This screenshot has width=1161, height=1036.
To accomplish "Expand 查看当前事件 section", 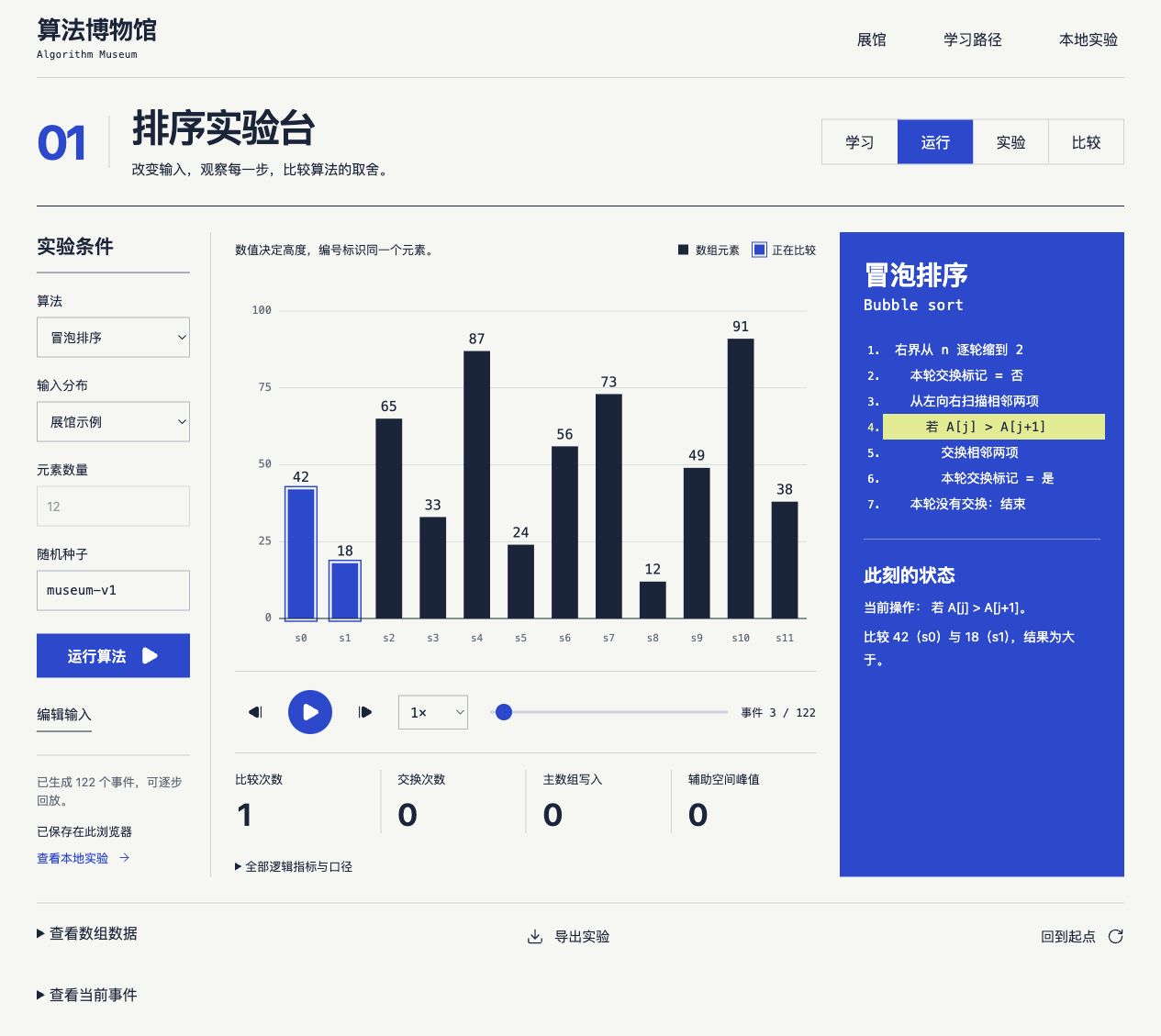I will [87, 995].
